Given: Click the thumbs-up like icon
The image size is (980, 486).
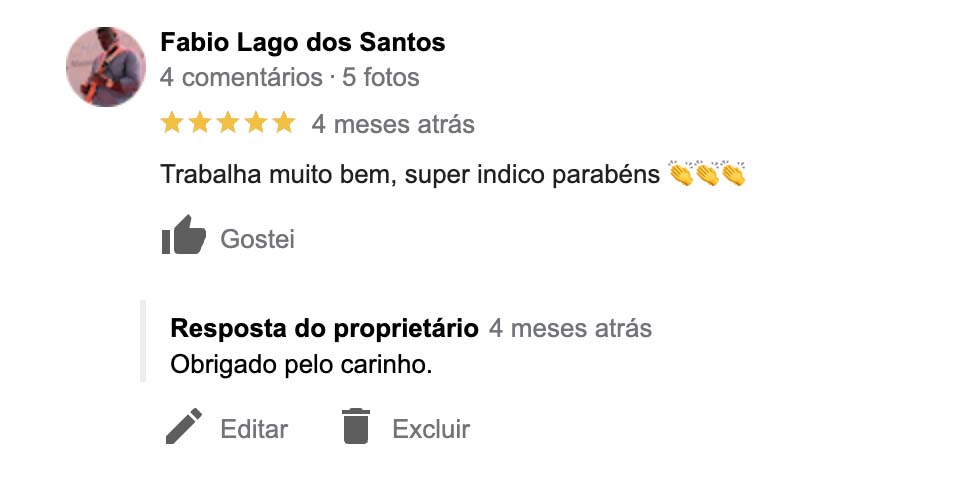Looking at the screenshot, I should point(183,237).
